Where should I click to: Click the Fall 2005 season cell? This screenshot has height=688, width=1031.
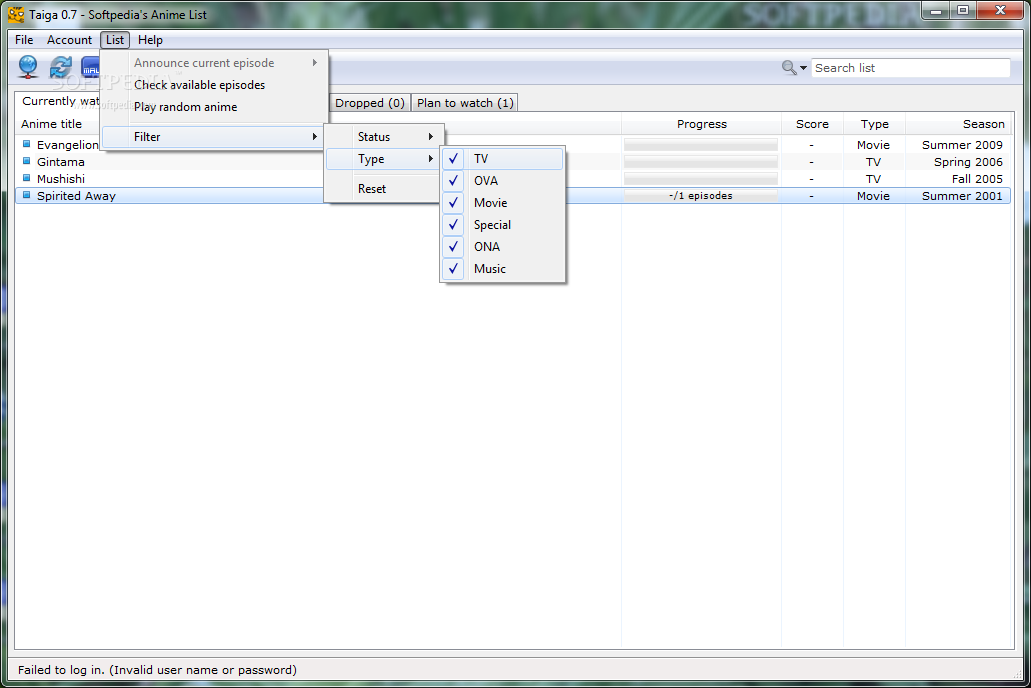click(x=977, y=179)
